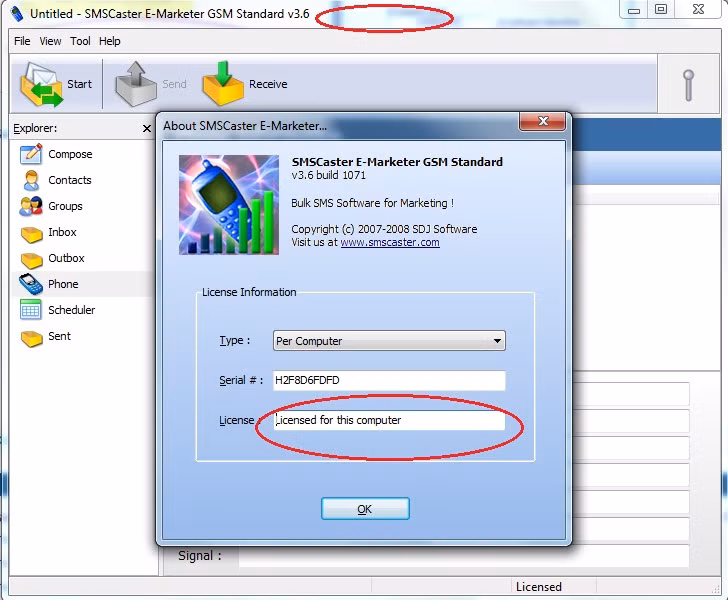Click the Start toolbar icon

click(x=41, y=85)
